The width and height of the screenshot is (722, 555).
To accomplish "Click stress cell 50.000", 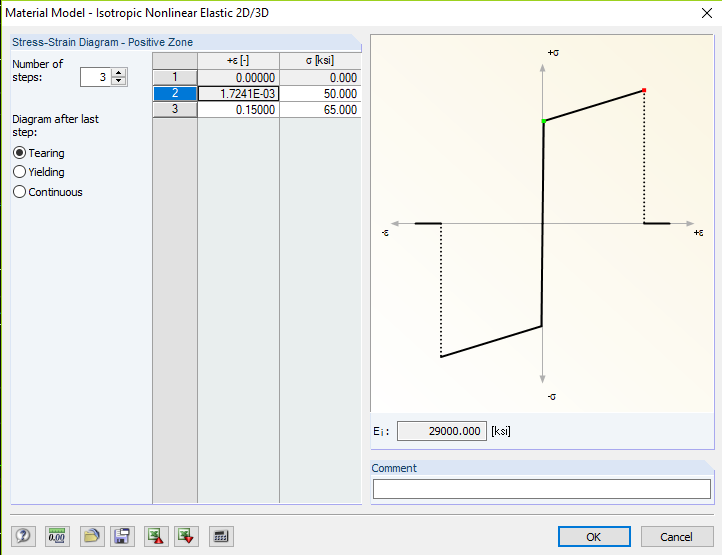I will (320, 93).
